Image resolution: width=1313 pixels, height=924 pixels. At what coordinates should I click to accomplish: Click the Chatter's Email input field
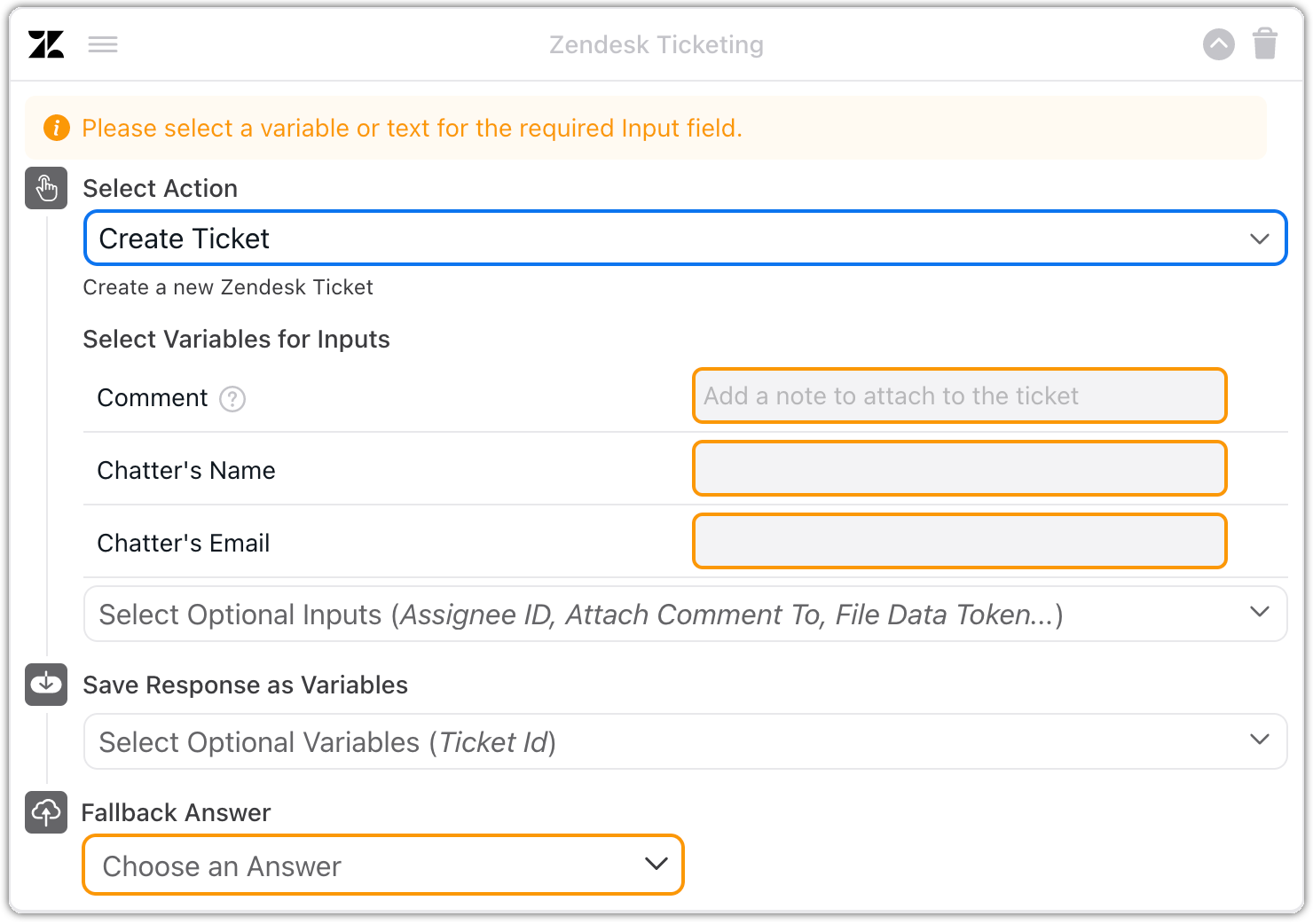click(x=959, y=541)
